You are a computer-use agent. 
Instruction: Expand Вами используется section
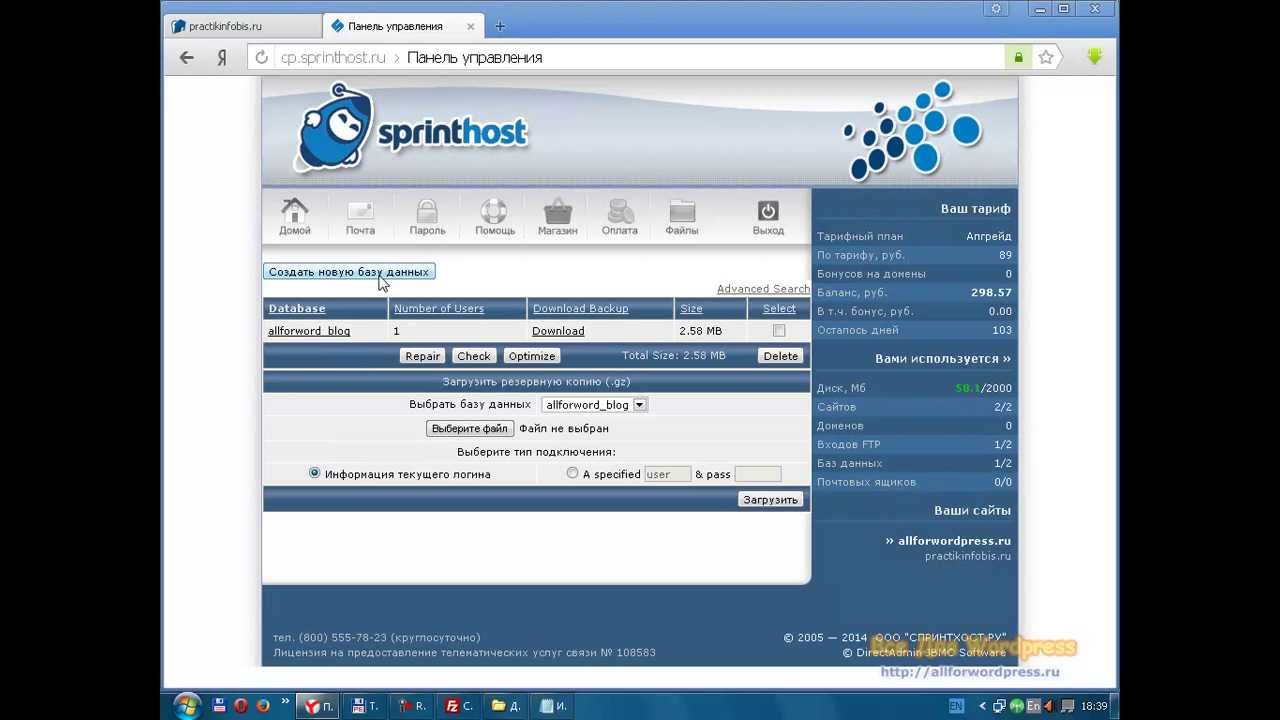943,359
